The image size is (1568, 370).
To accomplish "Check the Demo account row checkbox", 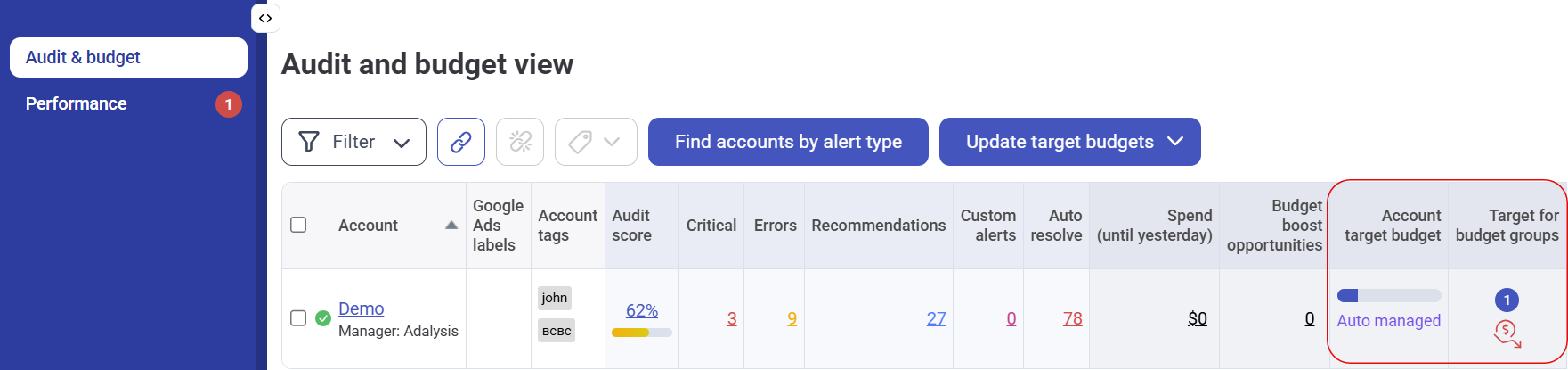I will click(x=299, y=318).
